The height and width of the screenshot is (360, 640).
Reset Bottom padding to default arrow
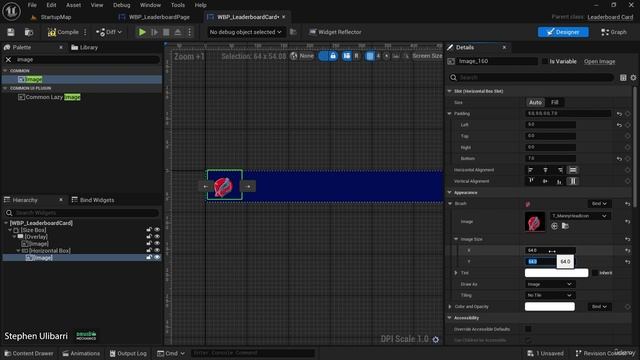coord(619,158)
